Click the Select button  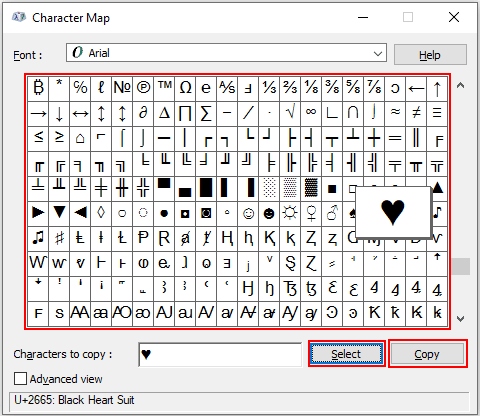coord(347,354)
